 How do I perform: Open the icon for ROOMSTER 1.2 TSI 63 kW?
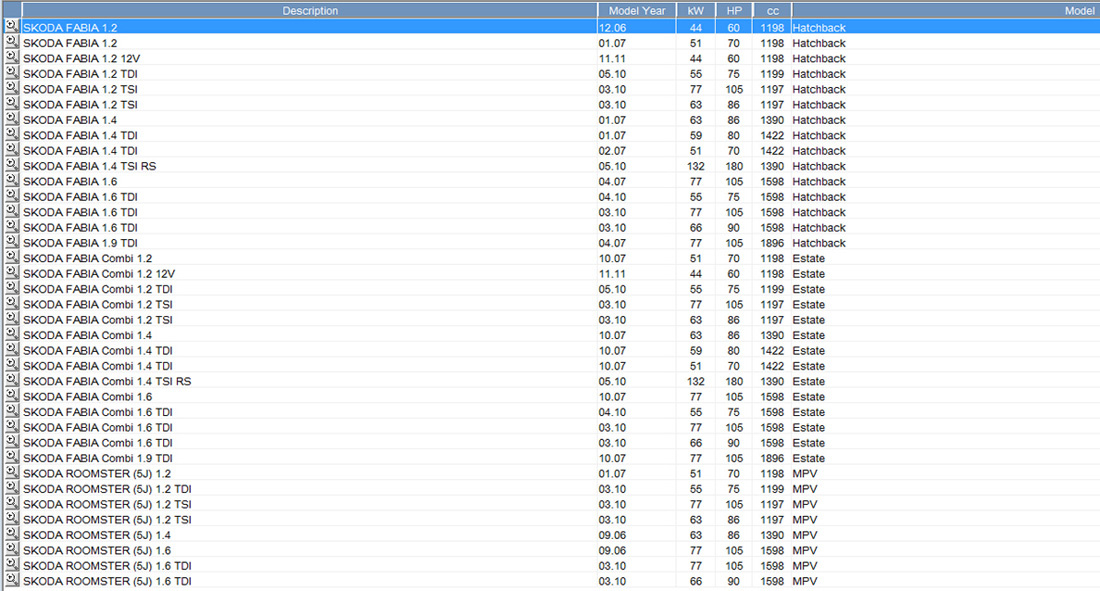11,519
